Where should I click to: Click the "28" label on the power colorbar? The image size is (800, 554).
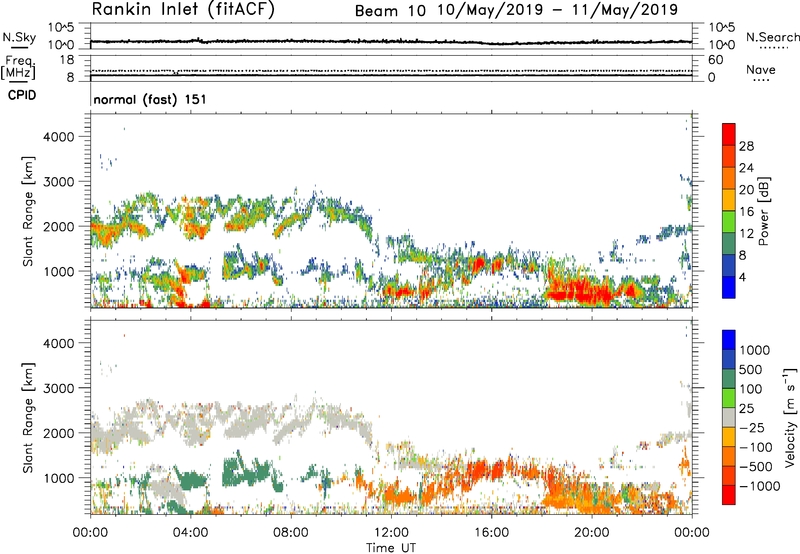pos(746,146)
